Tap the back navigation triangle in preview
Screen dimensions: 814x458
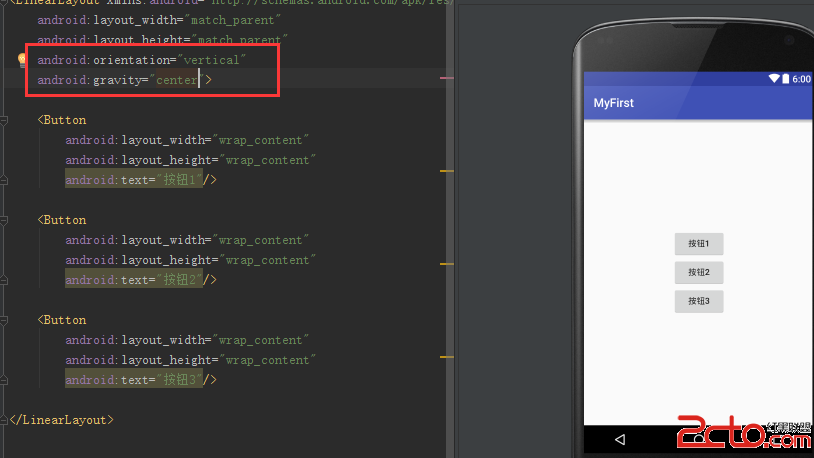click(620, 440)
